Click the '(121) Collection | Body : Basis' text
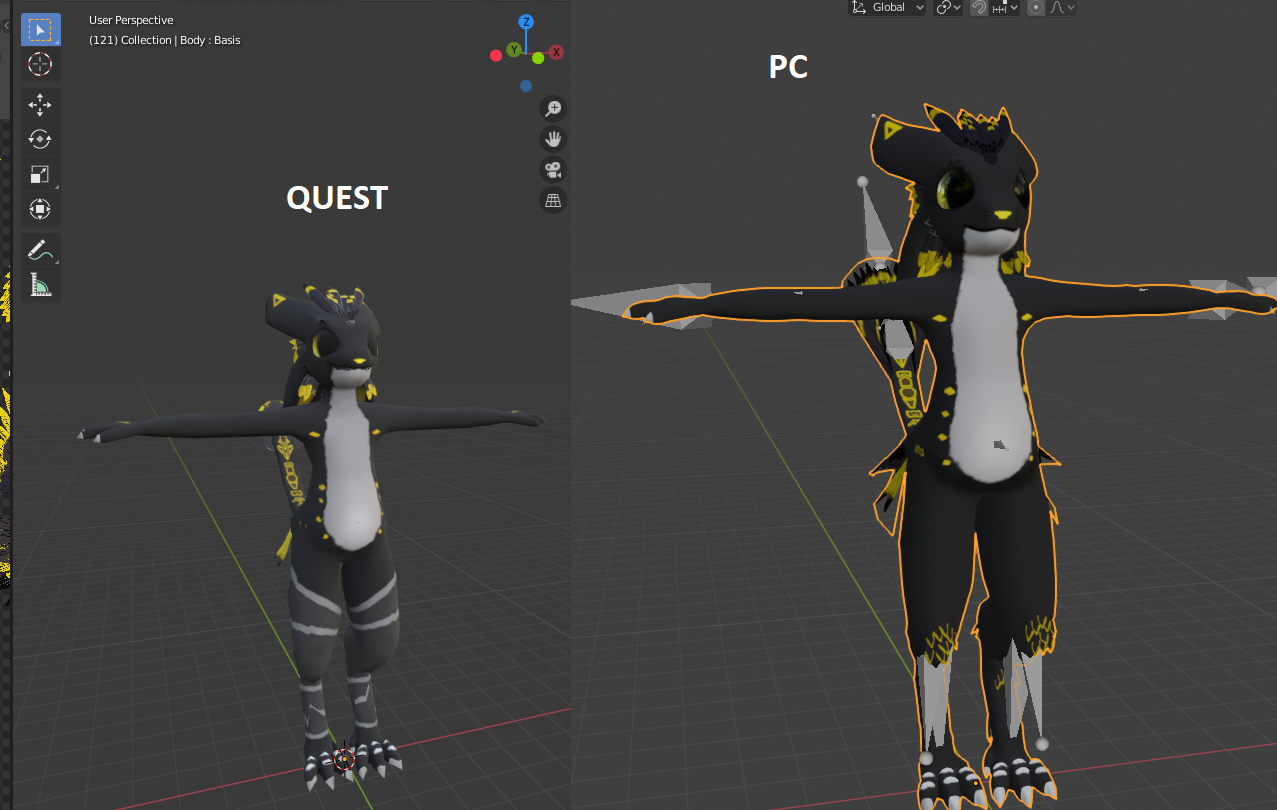 165,40
